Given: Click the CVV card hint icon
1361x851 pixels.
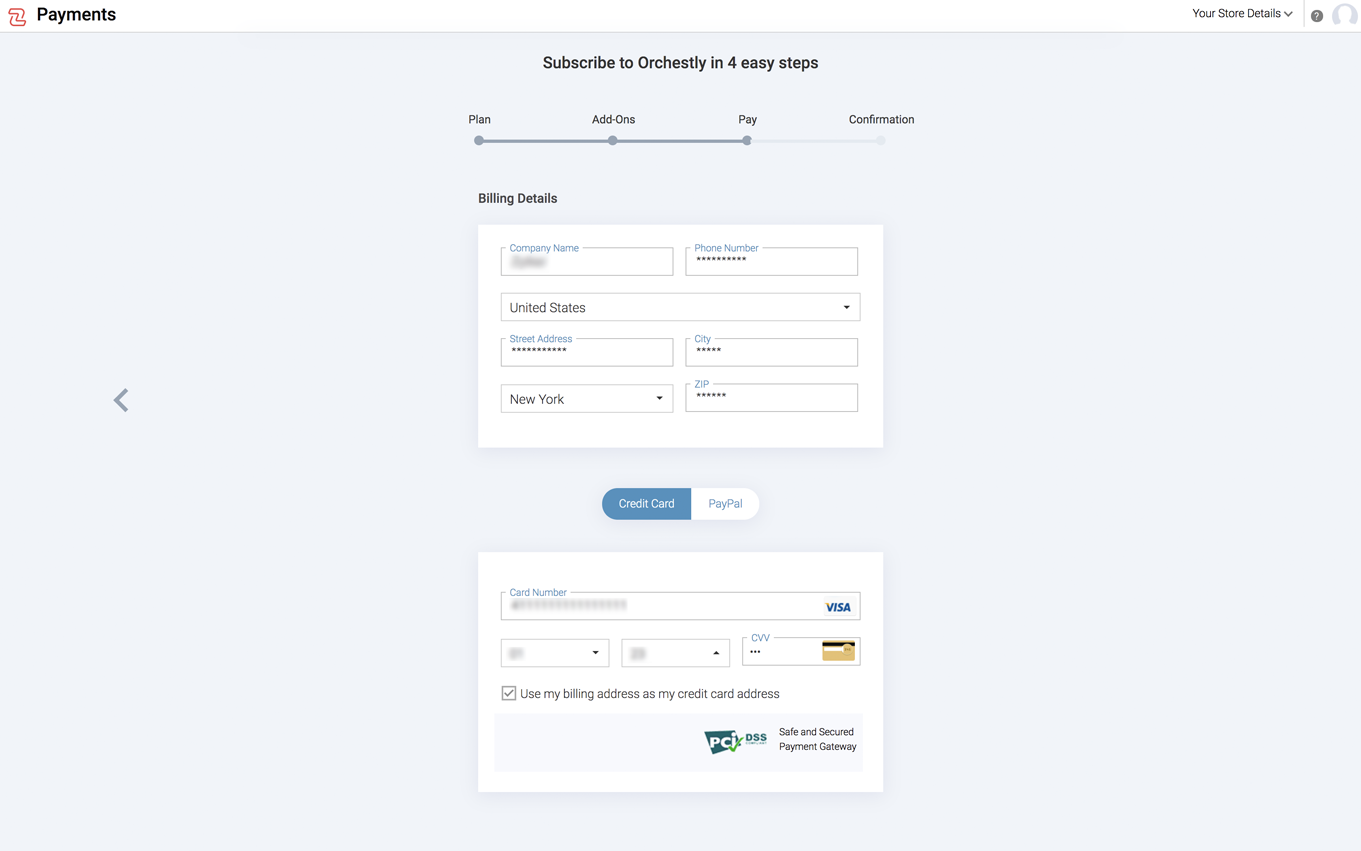Looking at the screenshot, I should click(x=838, y=651).
